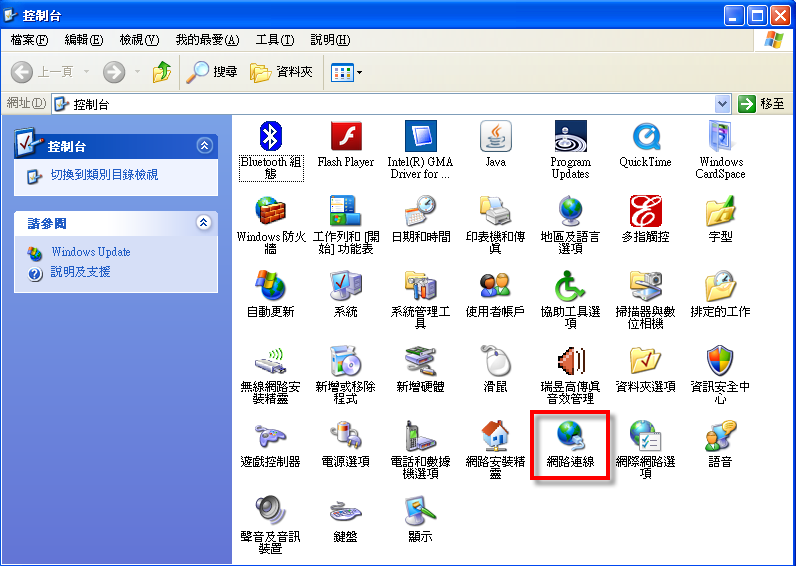
Task: Click the address bar field showing 控制台
Action: click(x=390, y=104)
